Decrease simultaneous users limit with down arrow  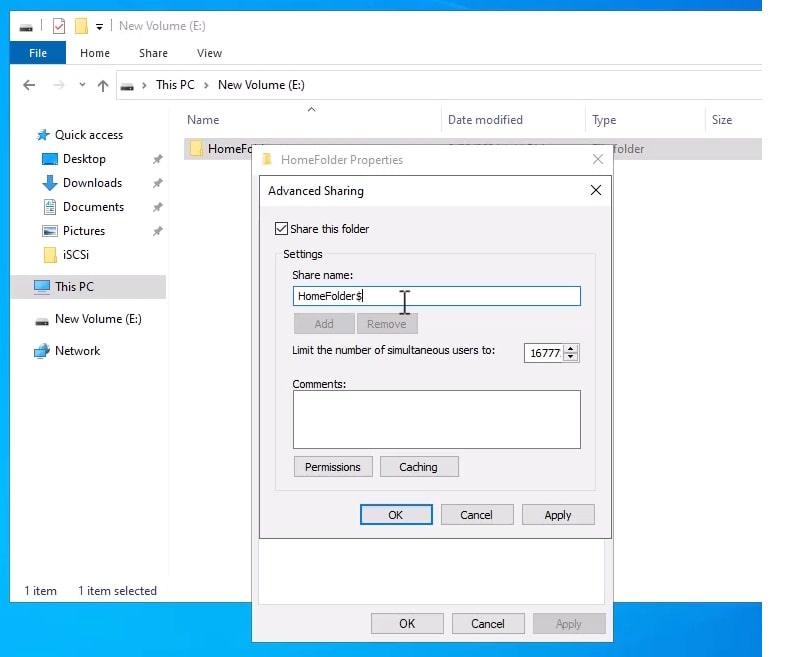tap(571, 357)
